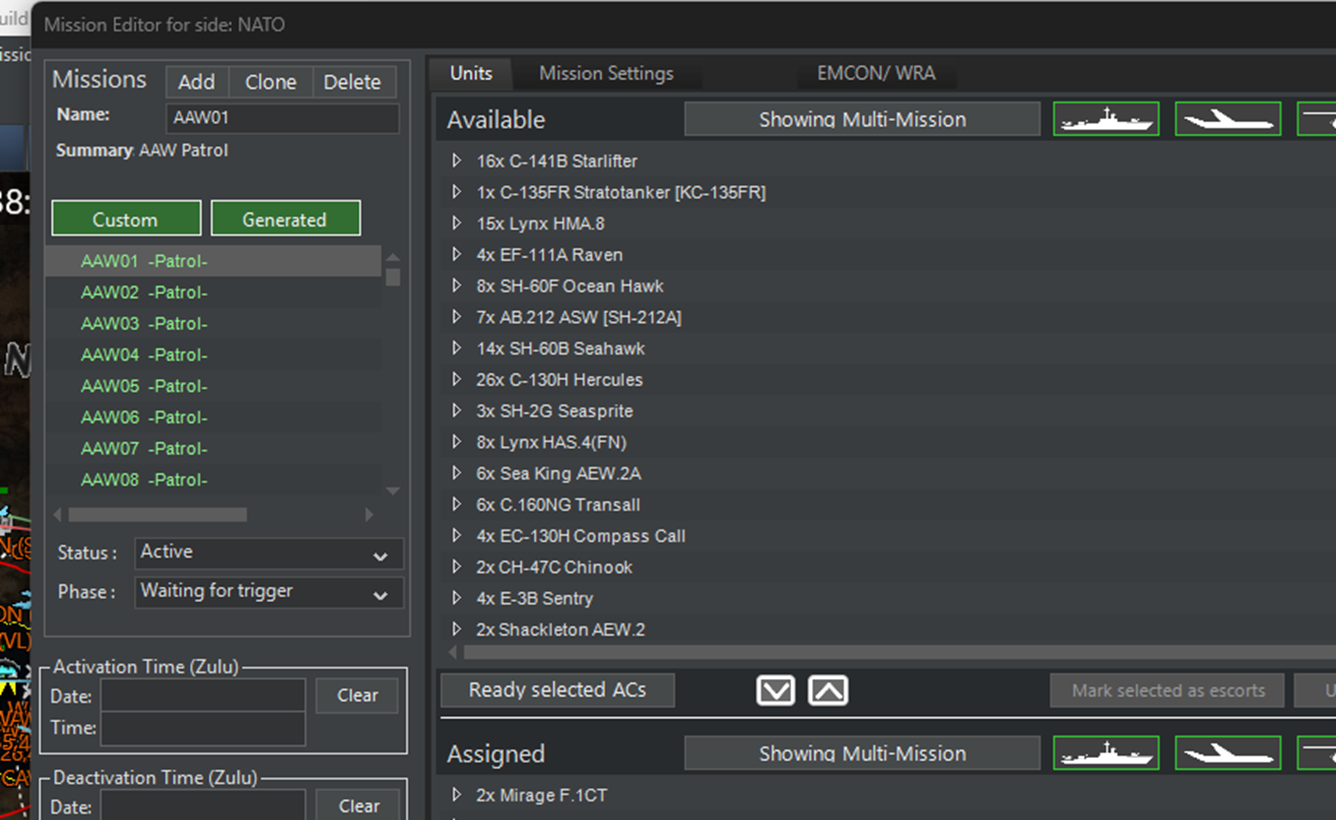Viewport: 1336px width, 820px height.
Task: Toggle aircraft filter icon in Available section
Action: click(1228, 119)
